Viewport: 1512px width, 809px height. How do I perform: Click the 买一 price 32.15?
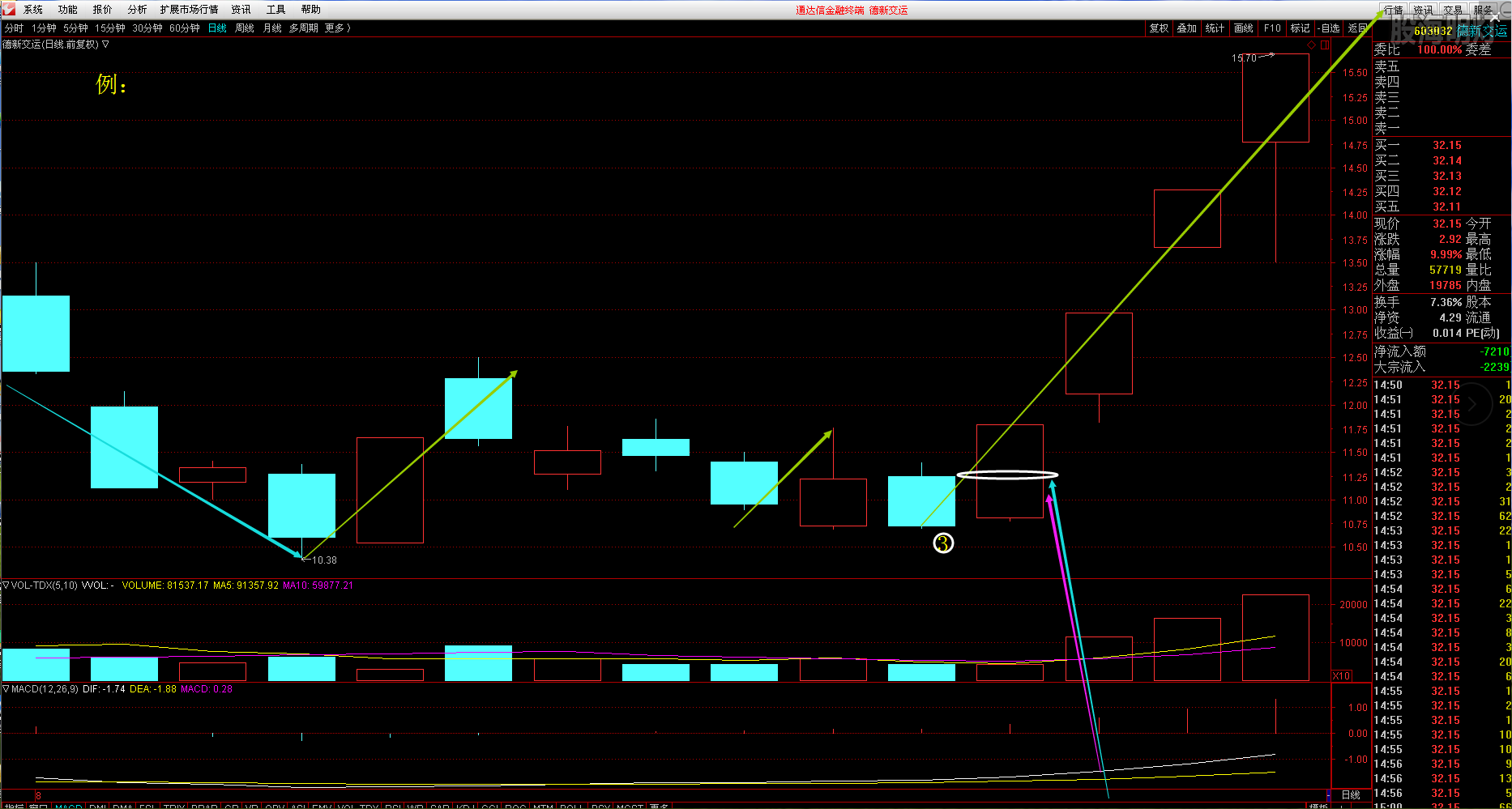pyautogui.click(x=1447, y=146)
